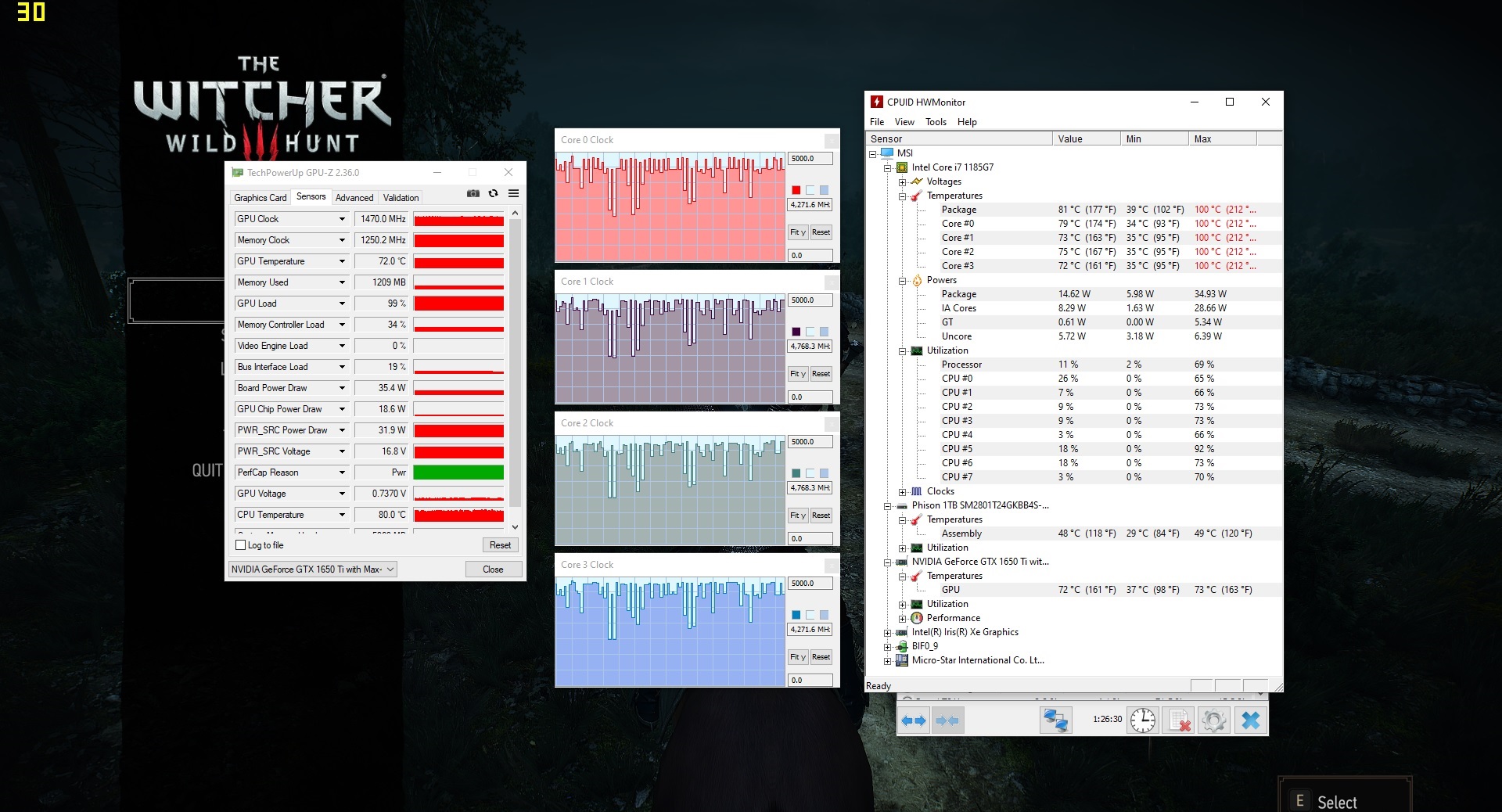Click the Clocks node icon under Intel Core i7

click(x=917, y=491)
